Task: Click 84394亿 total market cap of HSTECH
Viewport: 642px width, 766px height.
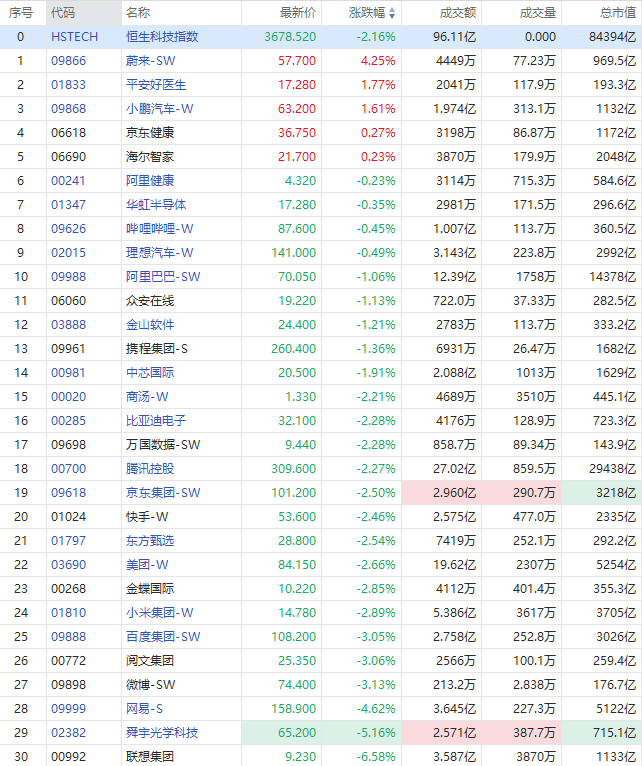Action: tap(612, 37)
